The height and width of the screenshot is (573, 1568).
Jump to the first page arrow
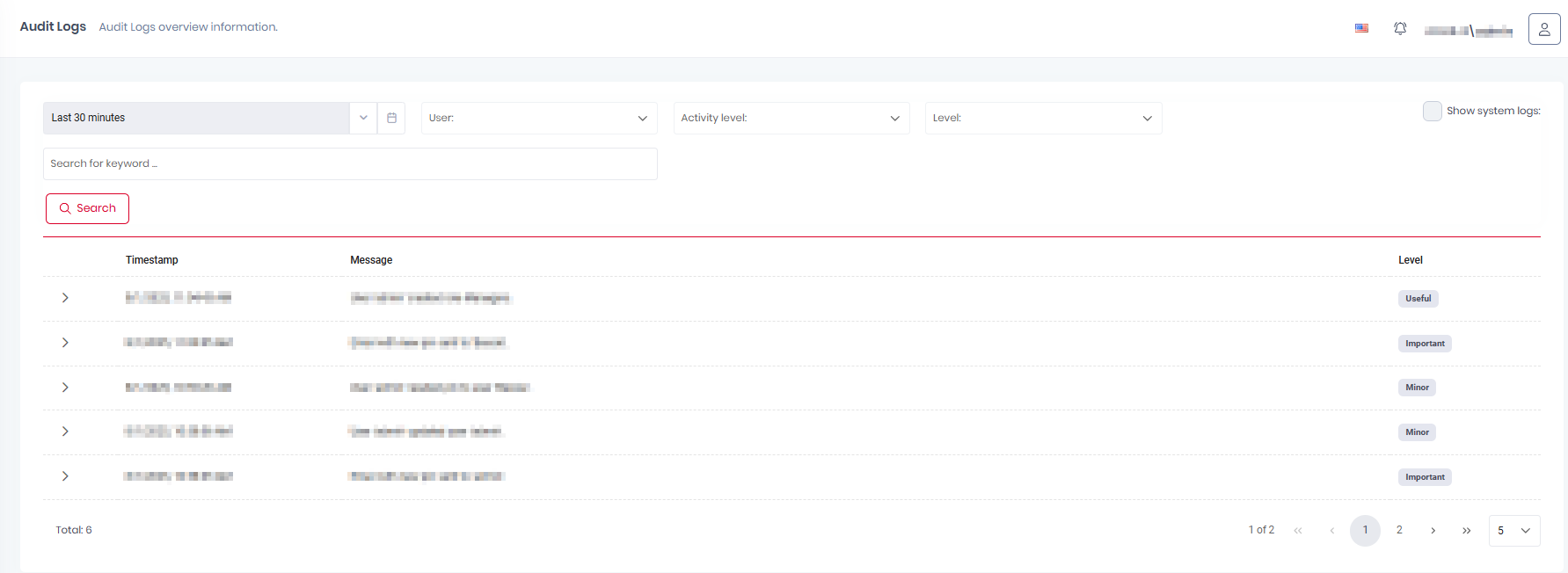click(1298, 530)
